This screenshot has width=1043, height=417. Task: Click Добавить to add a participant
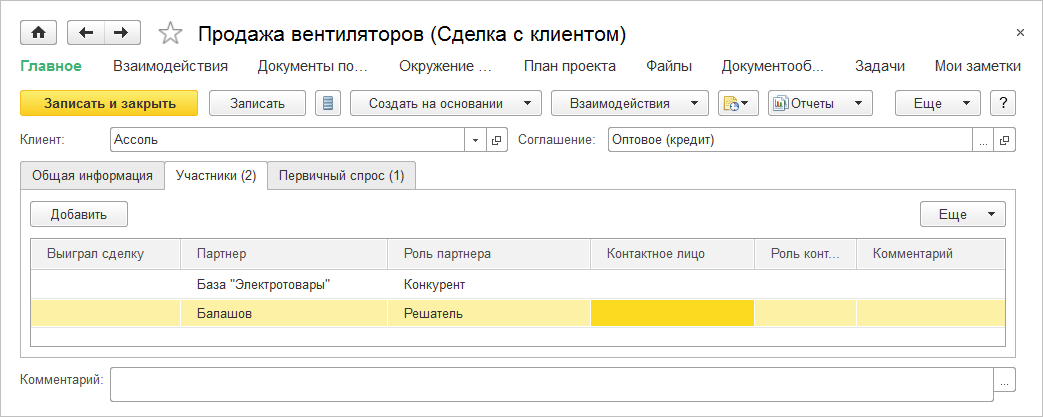(79, 214)
